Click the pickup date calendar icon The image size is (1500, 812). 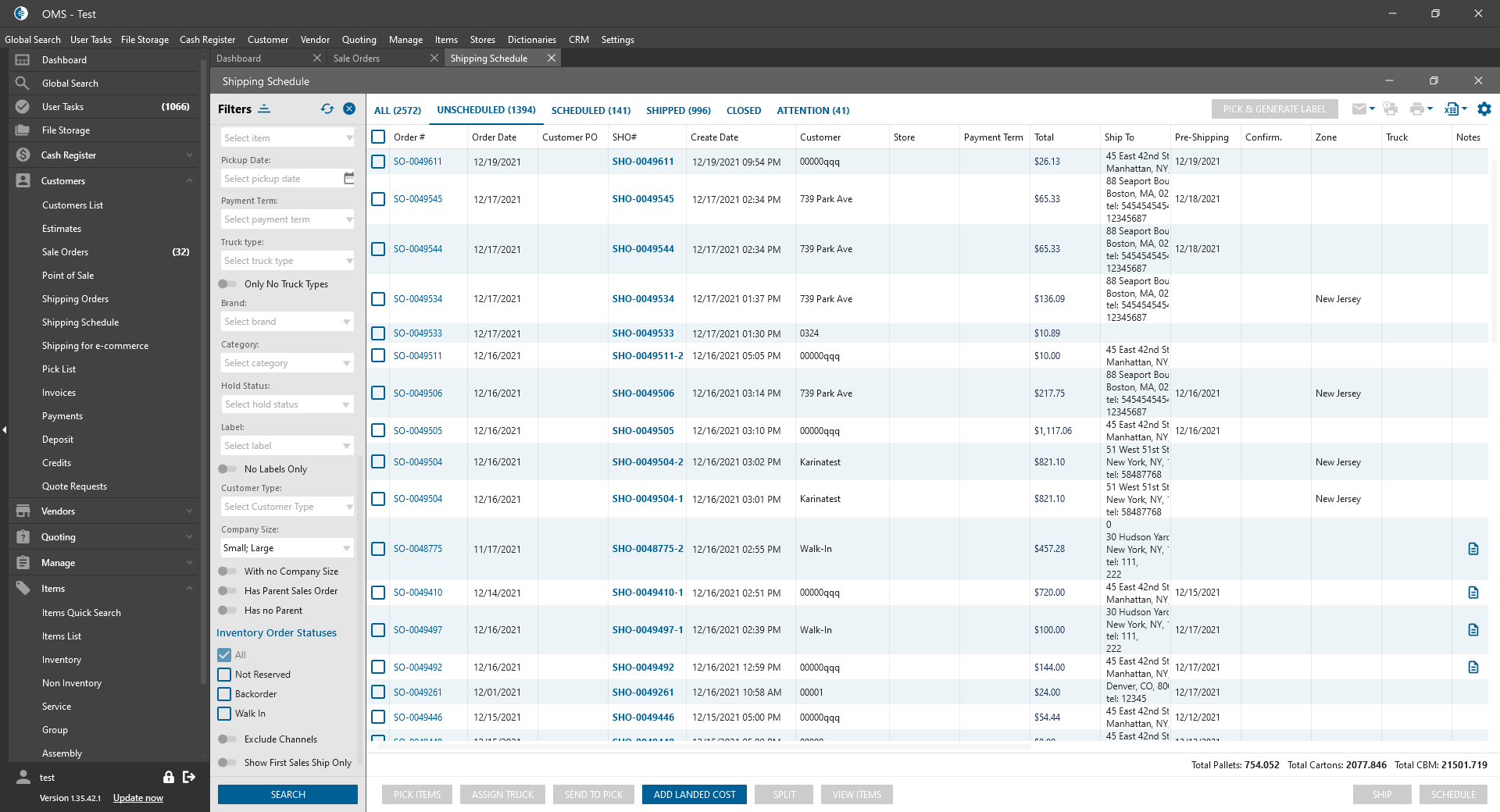tap(348, 179)
